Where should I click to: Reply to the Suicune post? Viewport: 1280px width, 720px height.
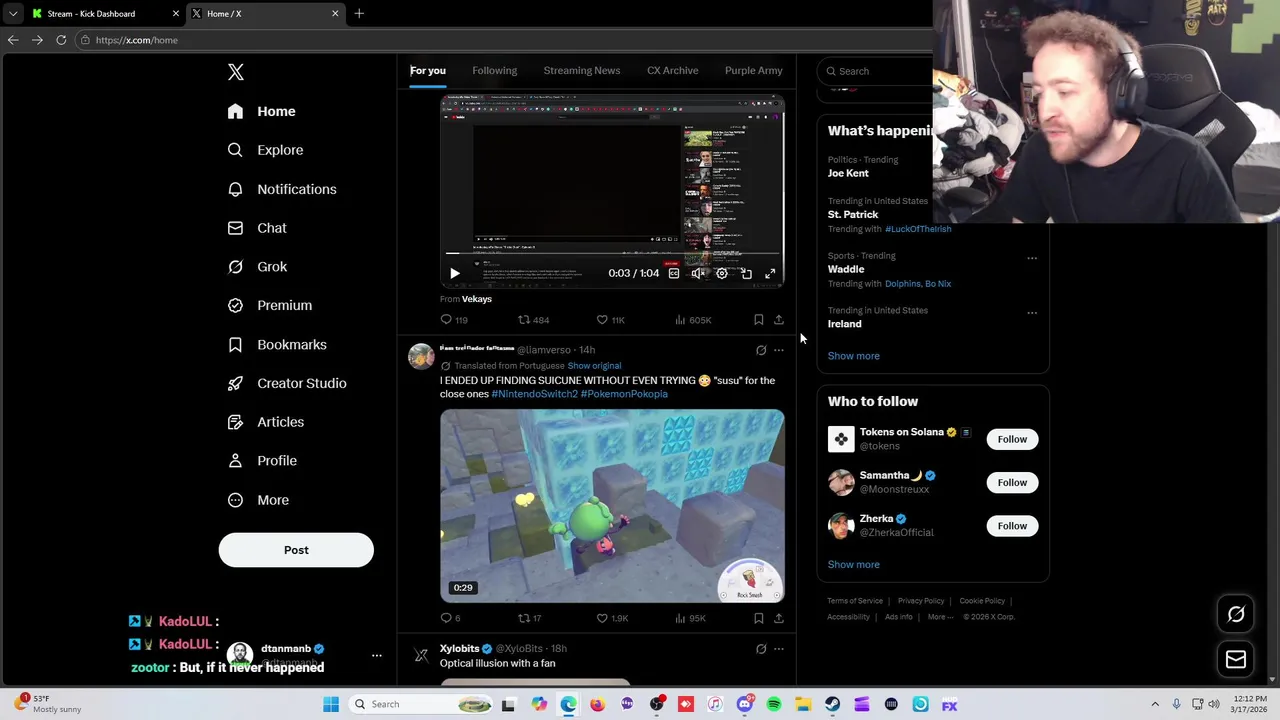pyautogui.click(x=451, y=618)
